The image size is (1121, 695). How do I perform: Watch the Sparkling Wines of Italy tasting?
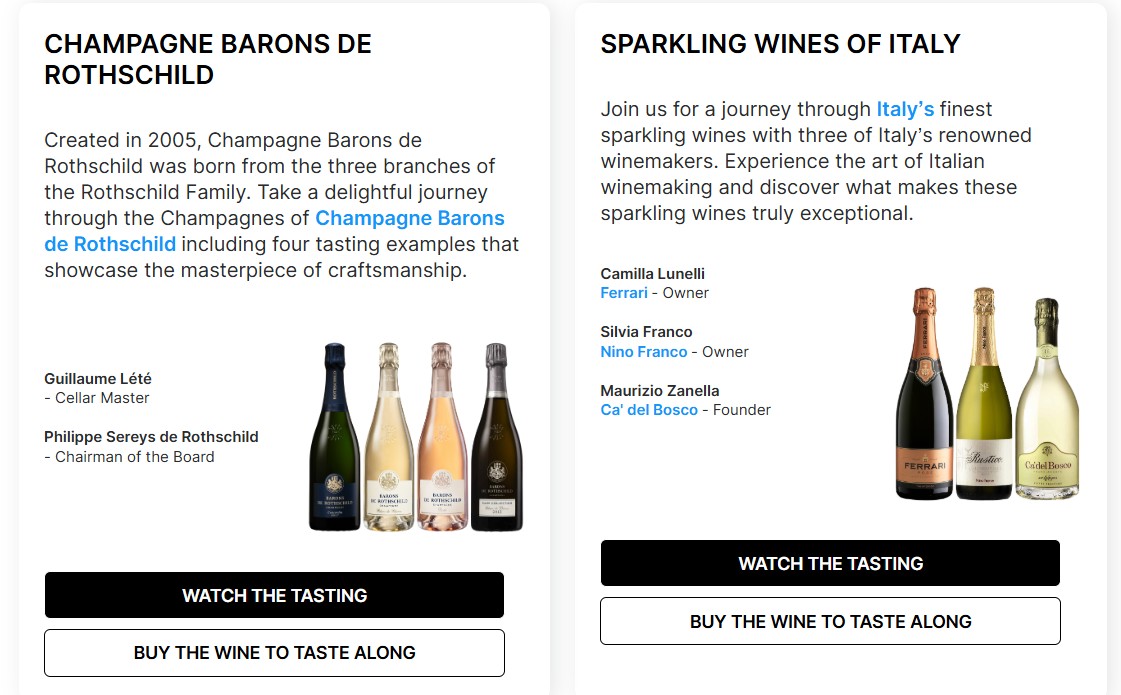coord(830,563)
